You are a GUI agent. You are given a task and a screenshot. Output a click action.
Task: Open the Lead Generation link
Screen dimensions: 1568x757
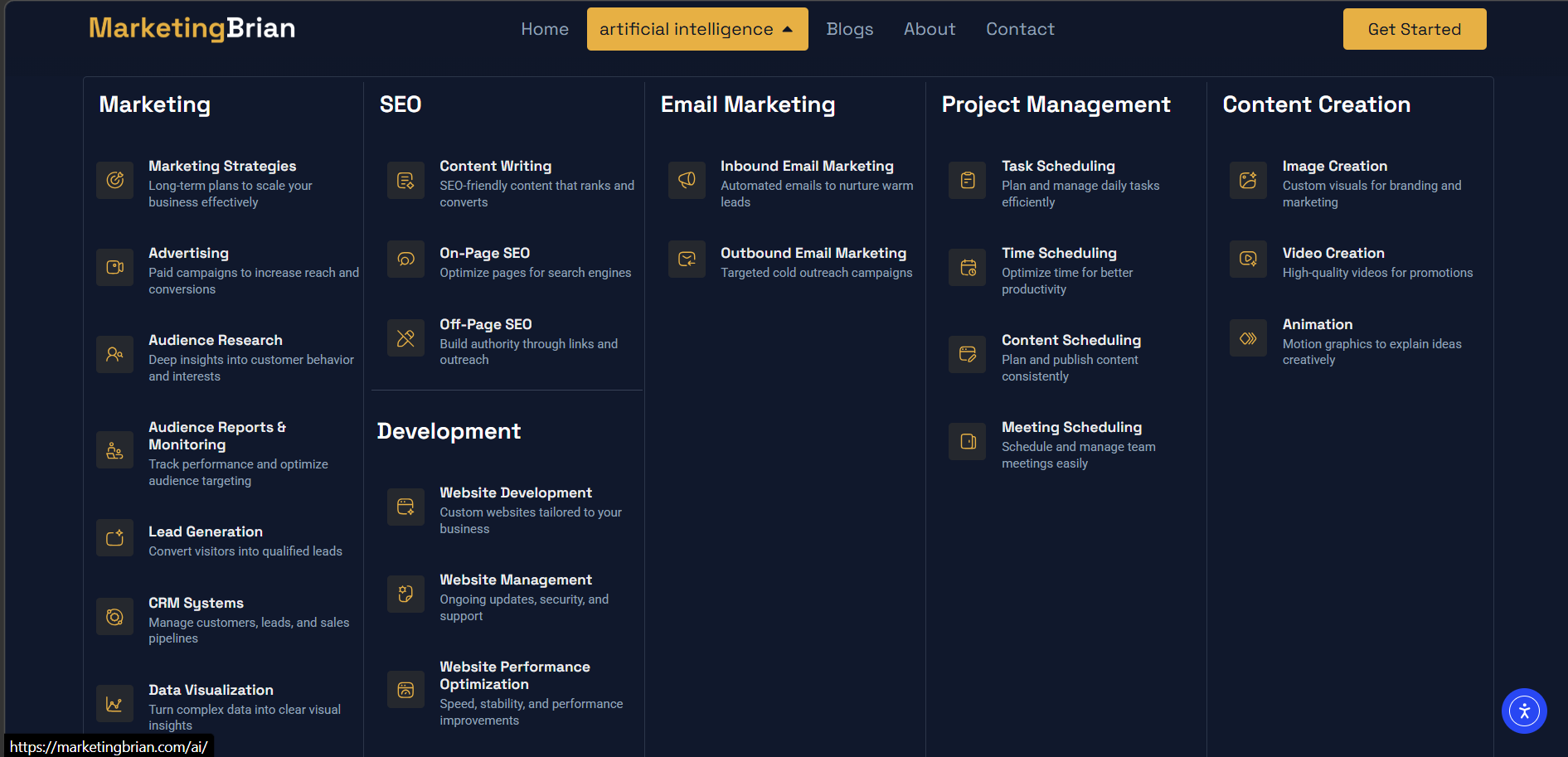[x=206, y=531]
